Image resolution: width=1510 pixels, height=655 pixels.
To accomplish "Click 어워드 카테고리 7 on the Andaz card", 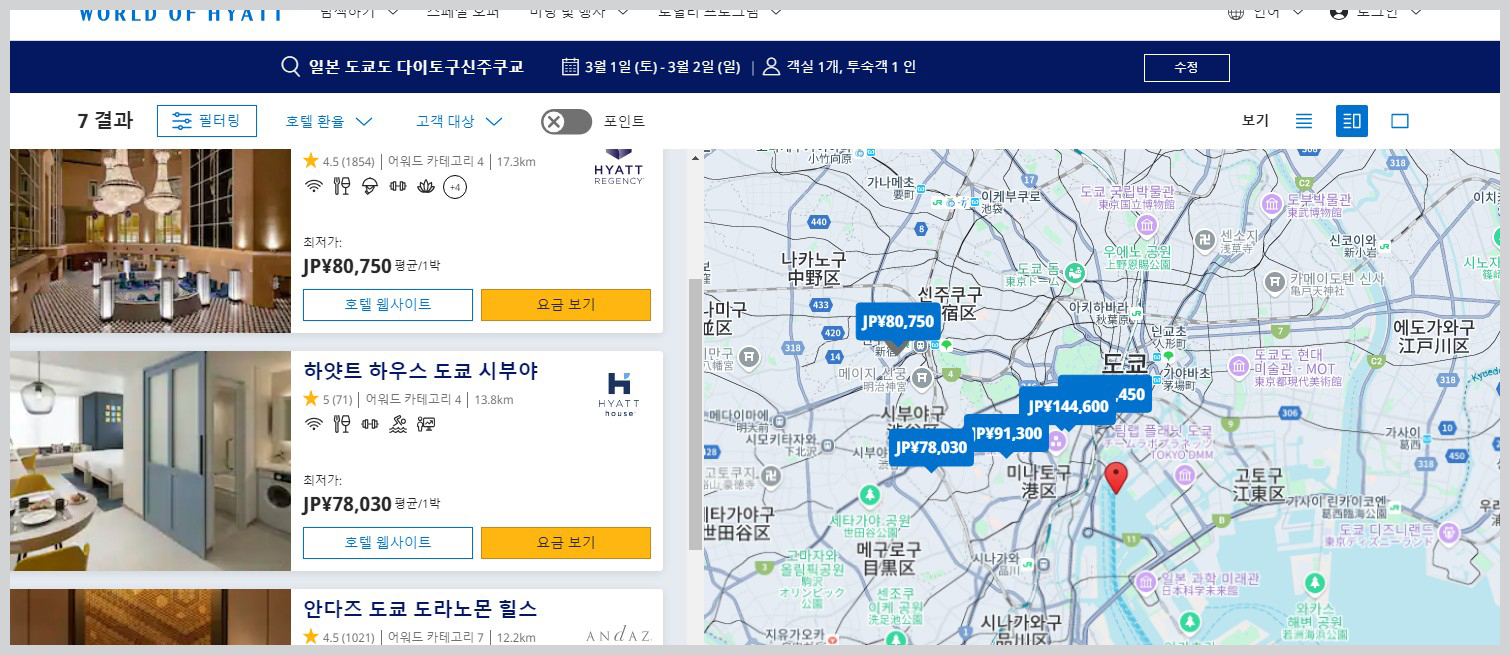I will 436,637.
